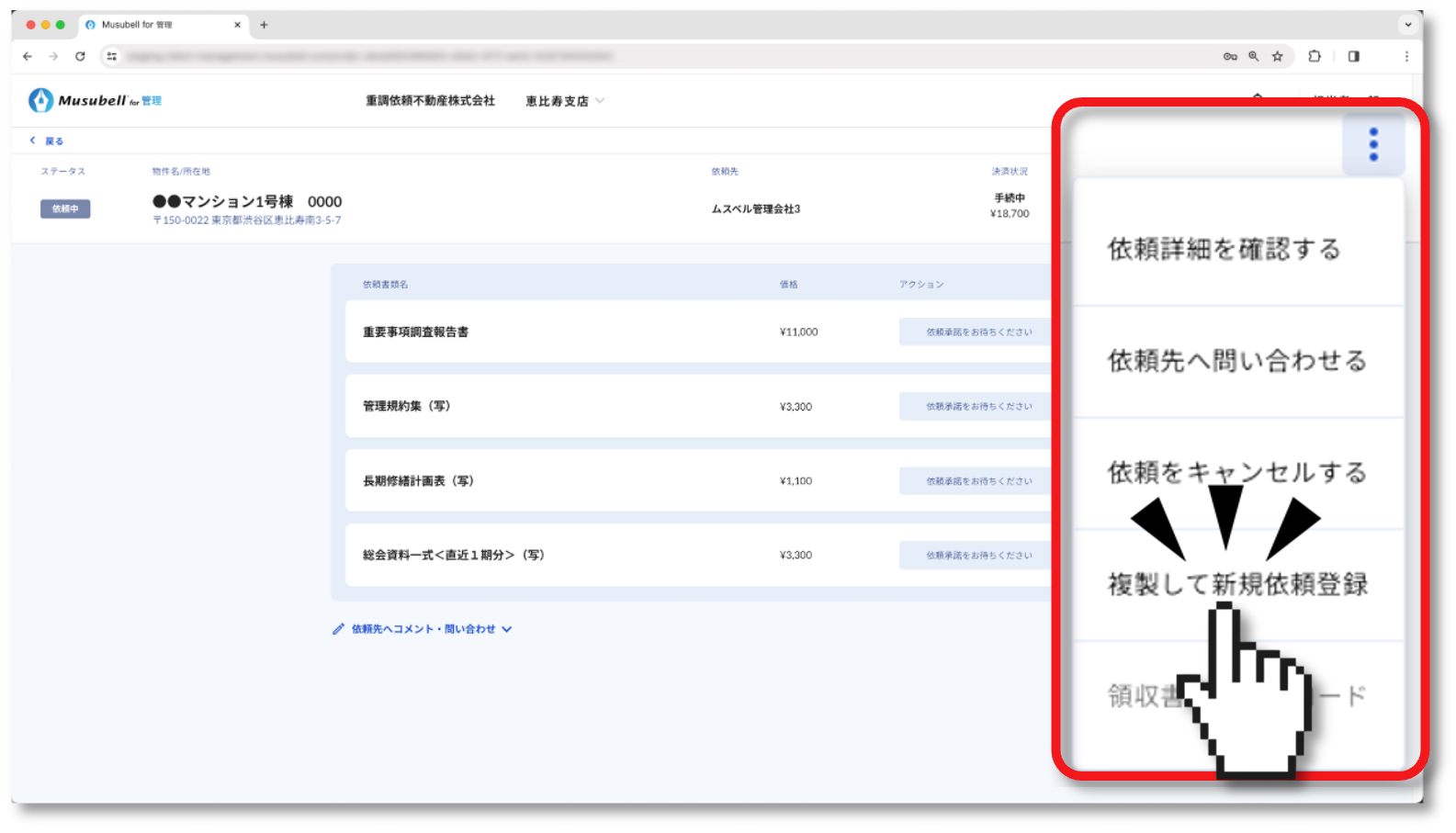This screenshot has height=833, width=1456.
Task: Open the three-dot more options menu
Action: [1373, 144]
